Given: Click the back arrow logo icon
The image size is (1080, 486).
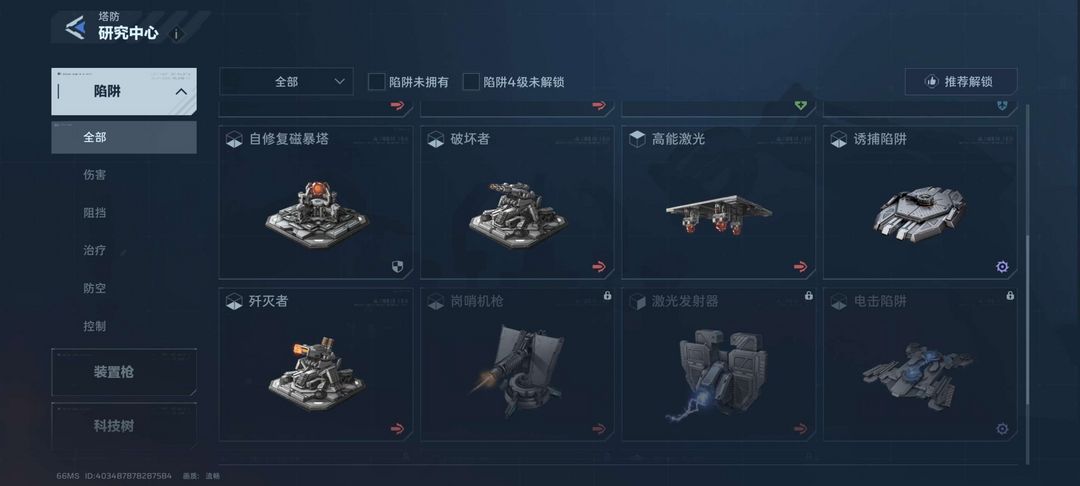Looking at the screenshot, I should tap(75, 28).
